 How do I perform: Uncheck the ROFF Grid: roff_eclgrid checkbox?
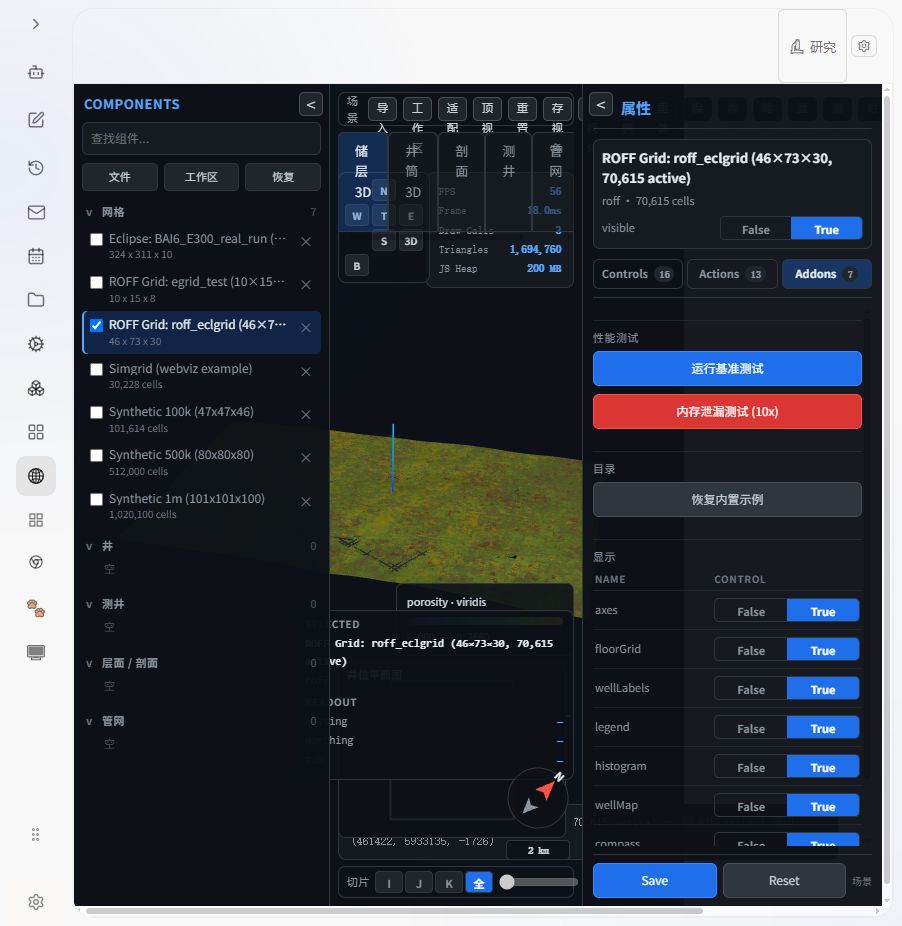(x=96, y=325)
